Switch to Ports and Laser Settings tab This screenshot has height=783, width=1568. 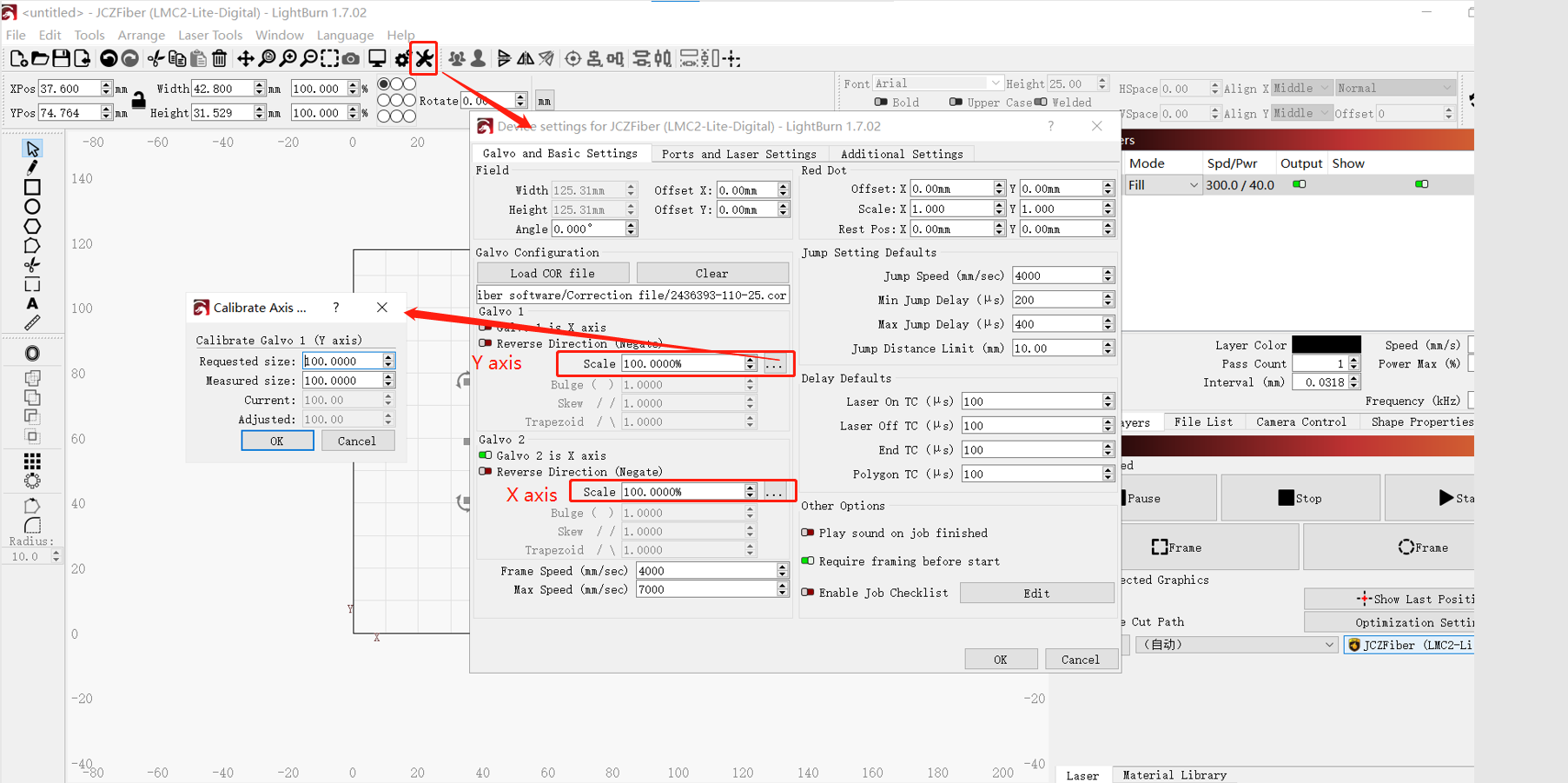738,154
